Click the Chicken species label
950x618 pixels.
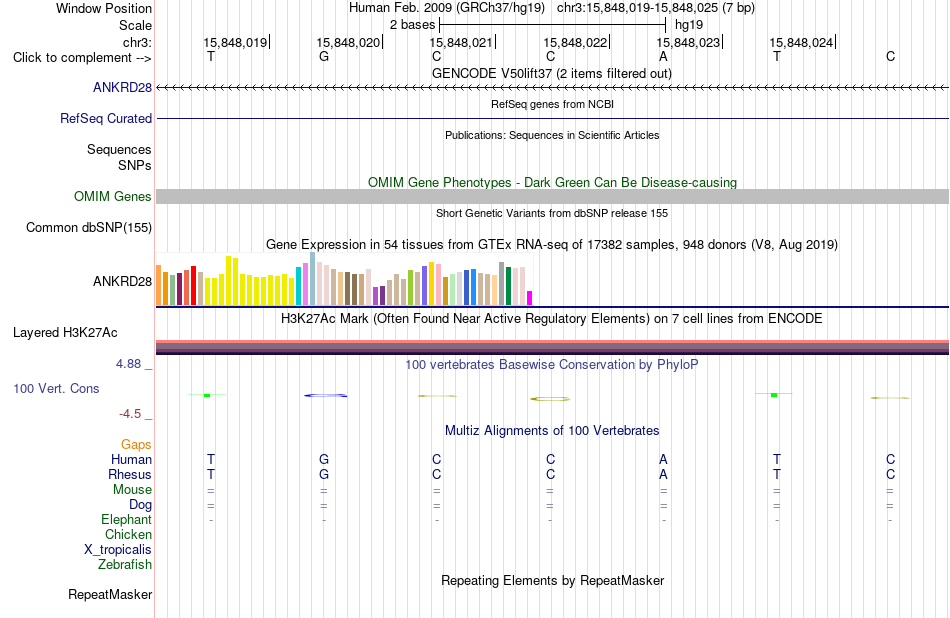click(x=128, y=534)
